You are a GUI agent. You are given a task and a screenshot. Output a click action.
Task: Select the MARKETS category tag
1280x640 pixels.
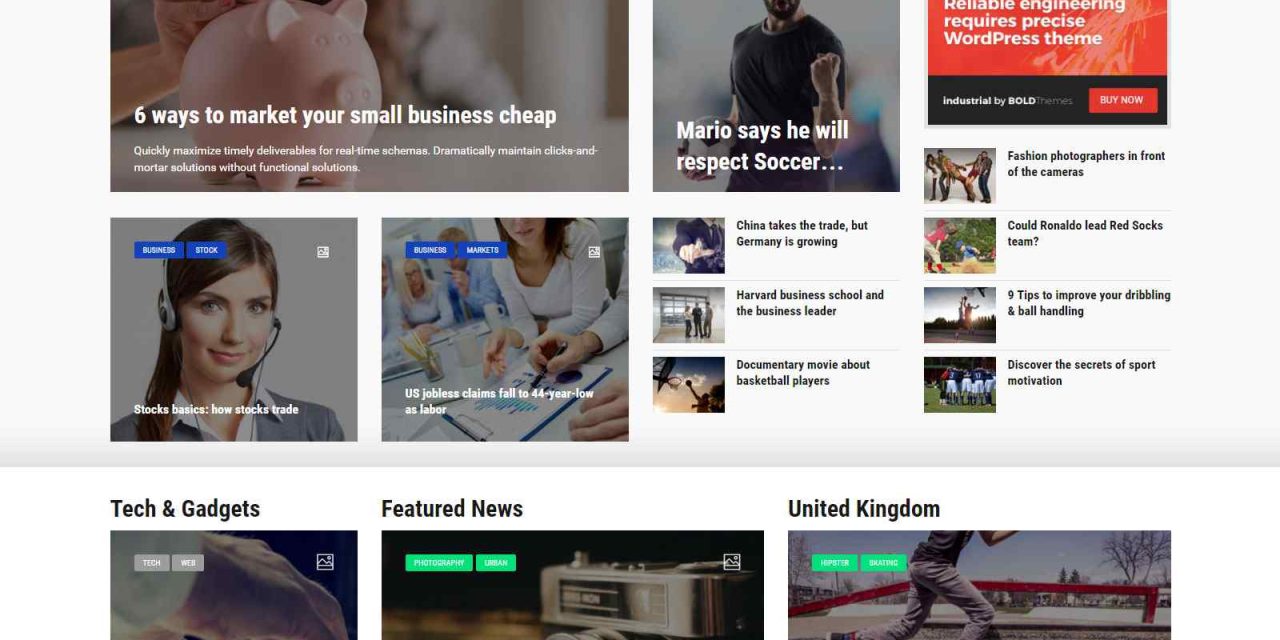click(x=482, y=250)
